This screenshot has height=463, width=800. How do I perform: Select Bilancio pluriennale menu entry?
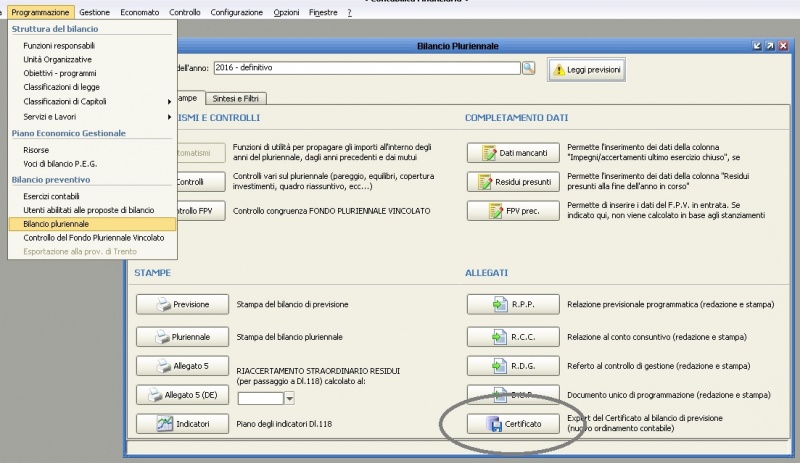click(x=56, y=224)
